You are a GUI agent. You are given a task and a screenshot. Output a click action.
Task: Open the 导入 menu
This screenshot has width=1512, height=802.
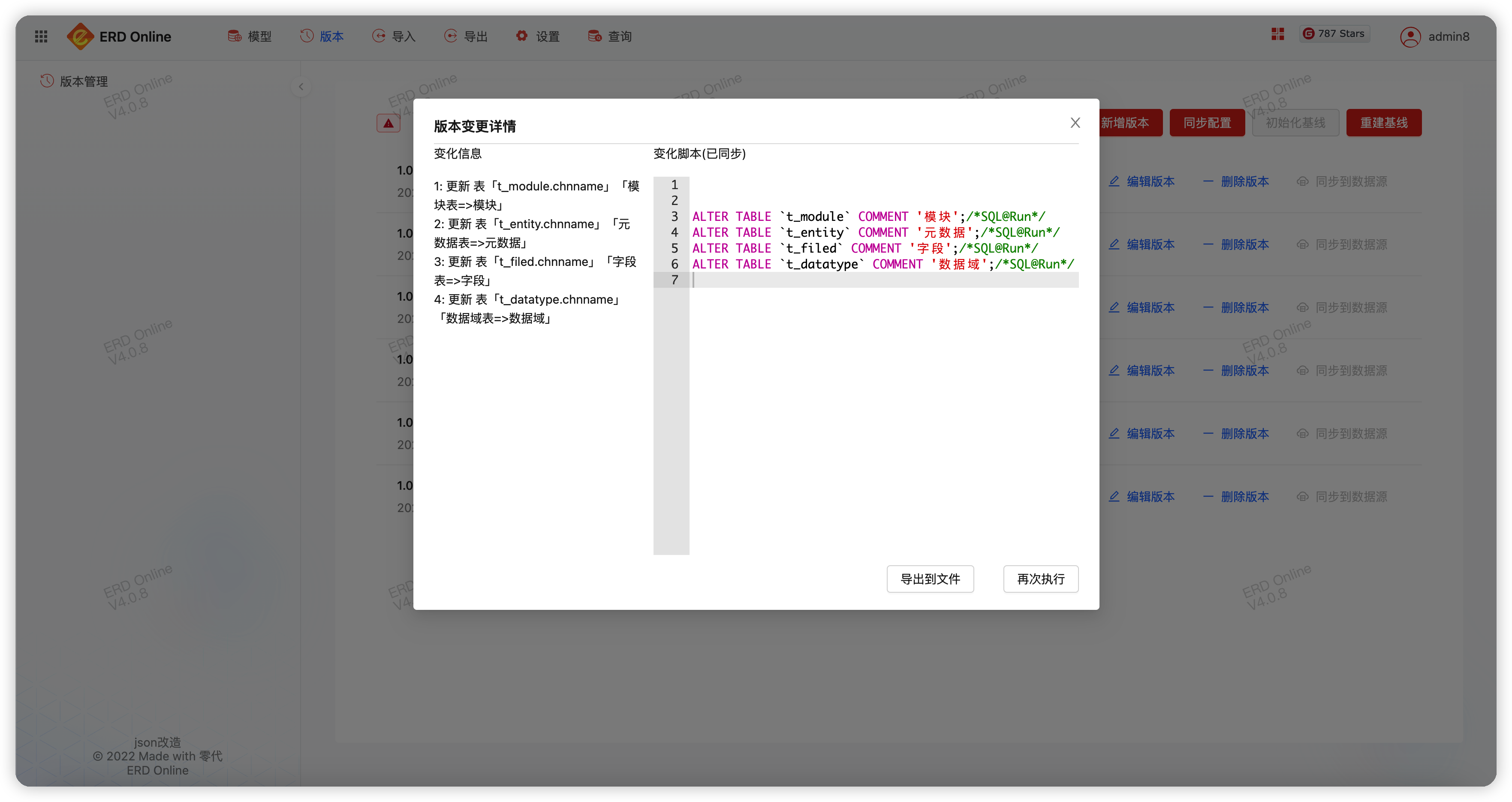[394, 36]
